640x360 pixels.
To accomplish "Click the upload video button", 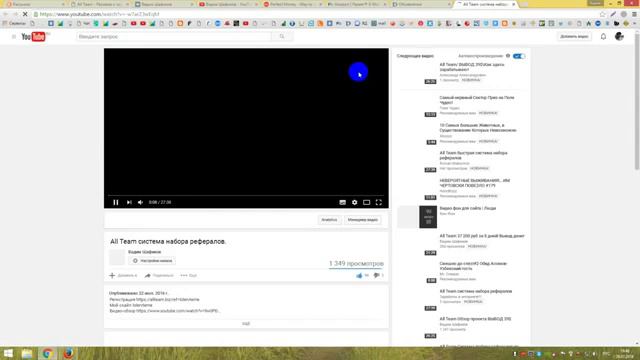I will tap(574, 37).
